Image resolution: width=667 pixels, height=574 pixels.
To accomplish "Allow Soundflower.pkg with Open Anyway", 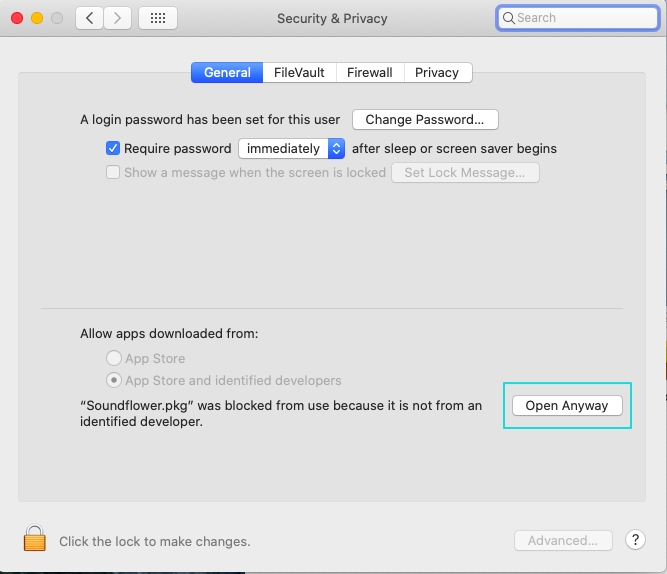I will click(x=567, y=406).
